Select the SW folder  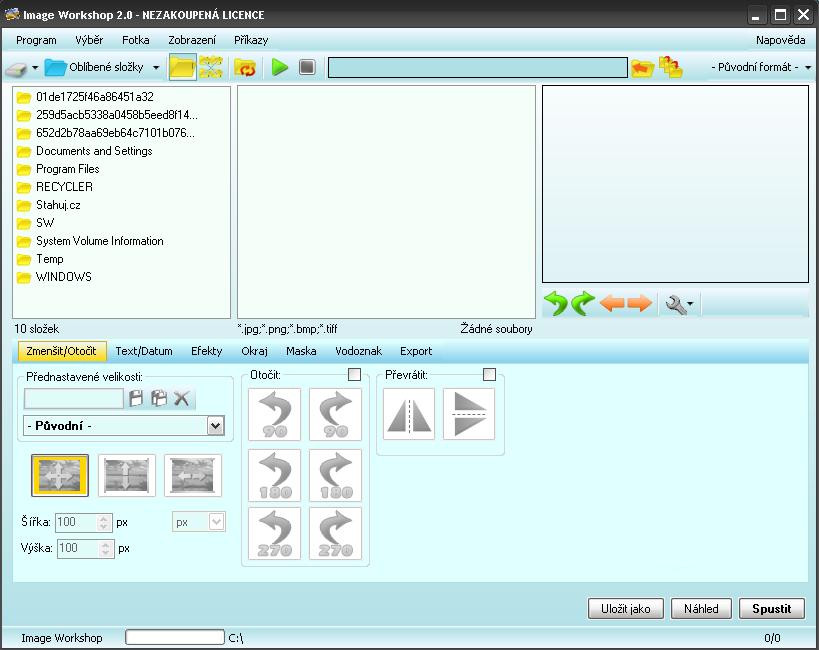pyautogui.click(x=36, y=223)
